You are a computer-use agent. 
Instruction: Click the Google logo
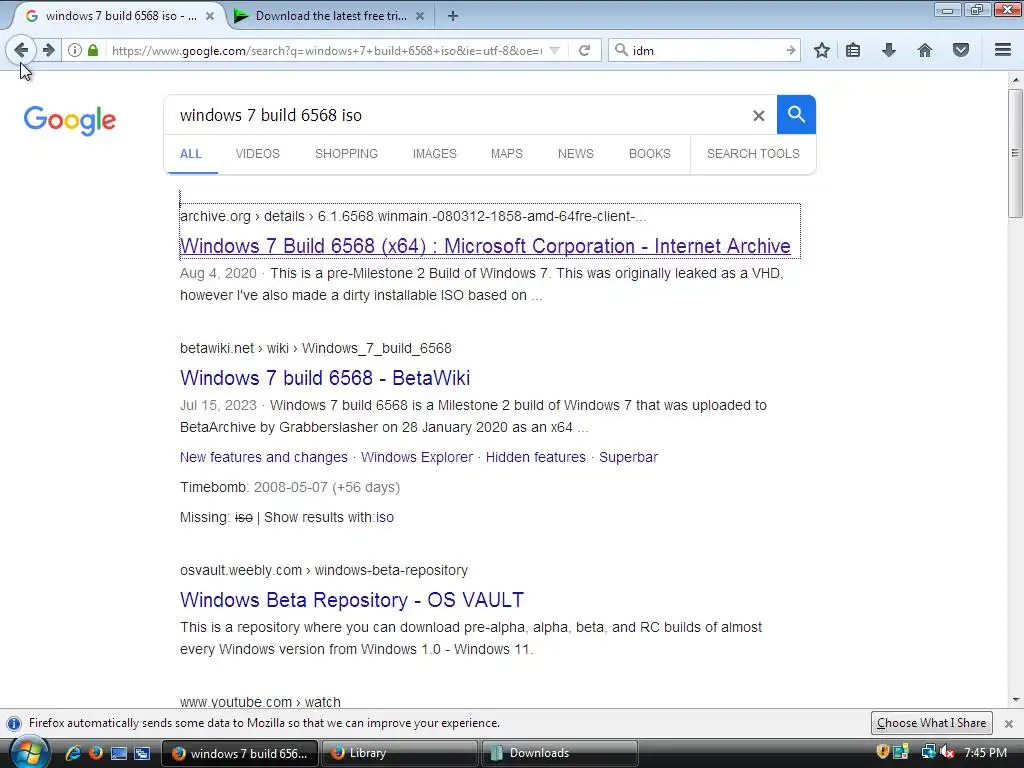[70, 120]
